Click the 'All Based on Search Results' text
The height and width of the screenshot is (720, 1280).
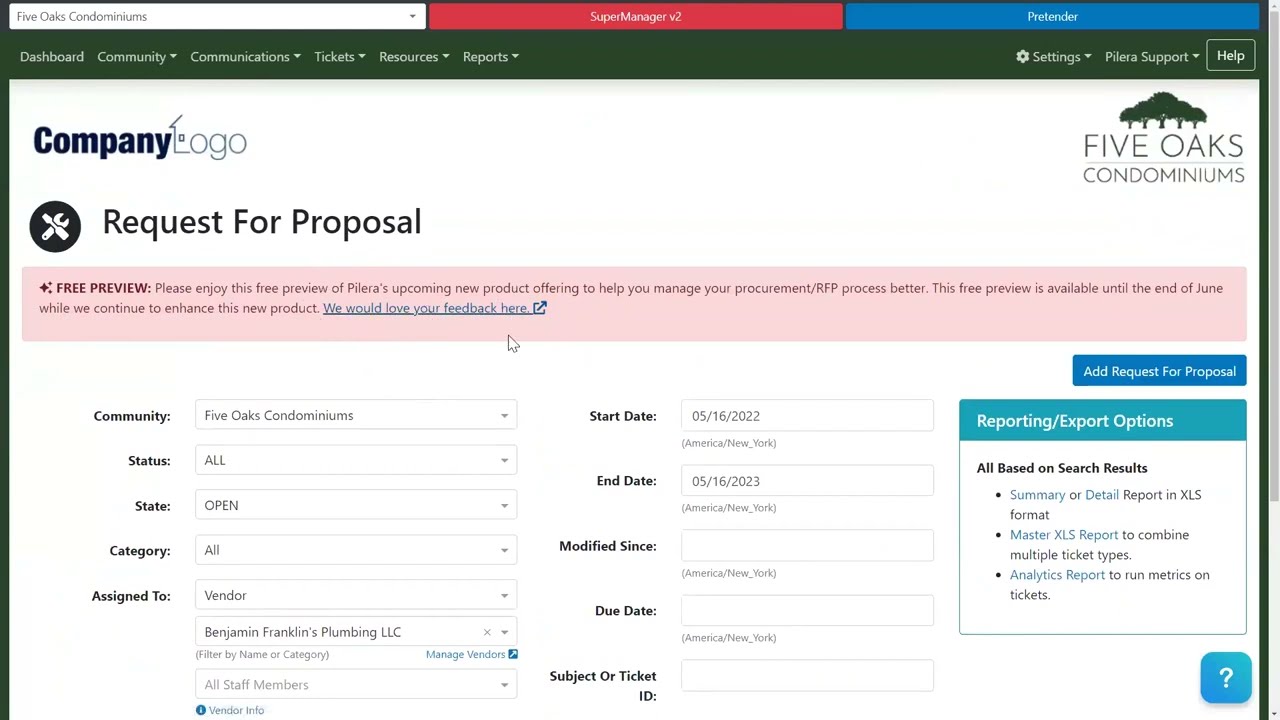(x=1062, y=468)
